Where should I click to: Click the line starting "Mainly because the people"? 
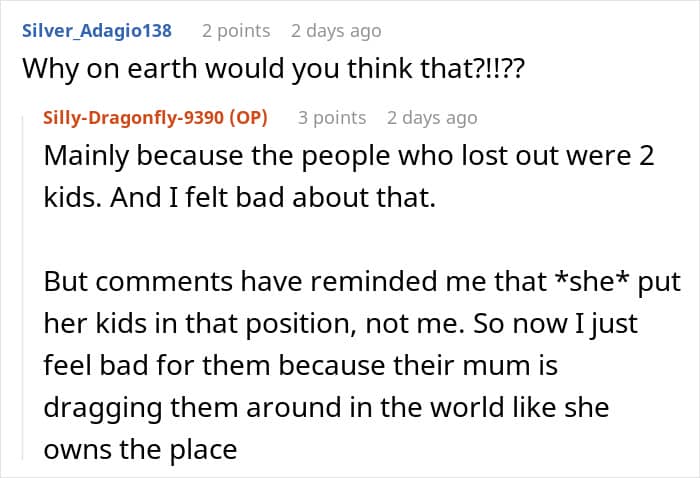[x=345, y=157]
